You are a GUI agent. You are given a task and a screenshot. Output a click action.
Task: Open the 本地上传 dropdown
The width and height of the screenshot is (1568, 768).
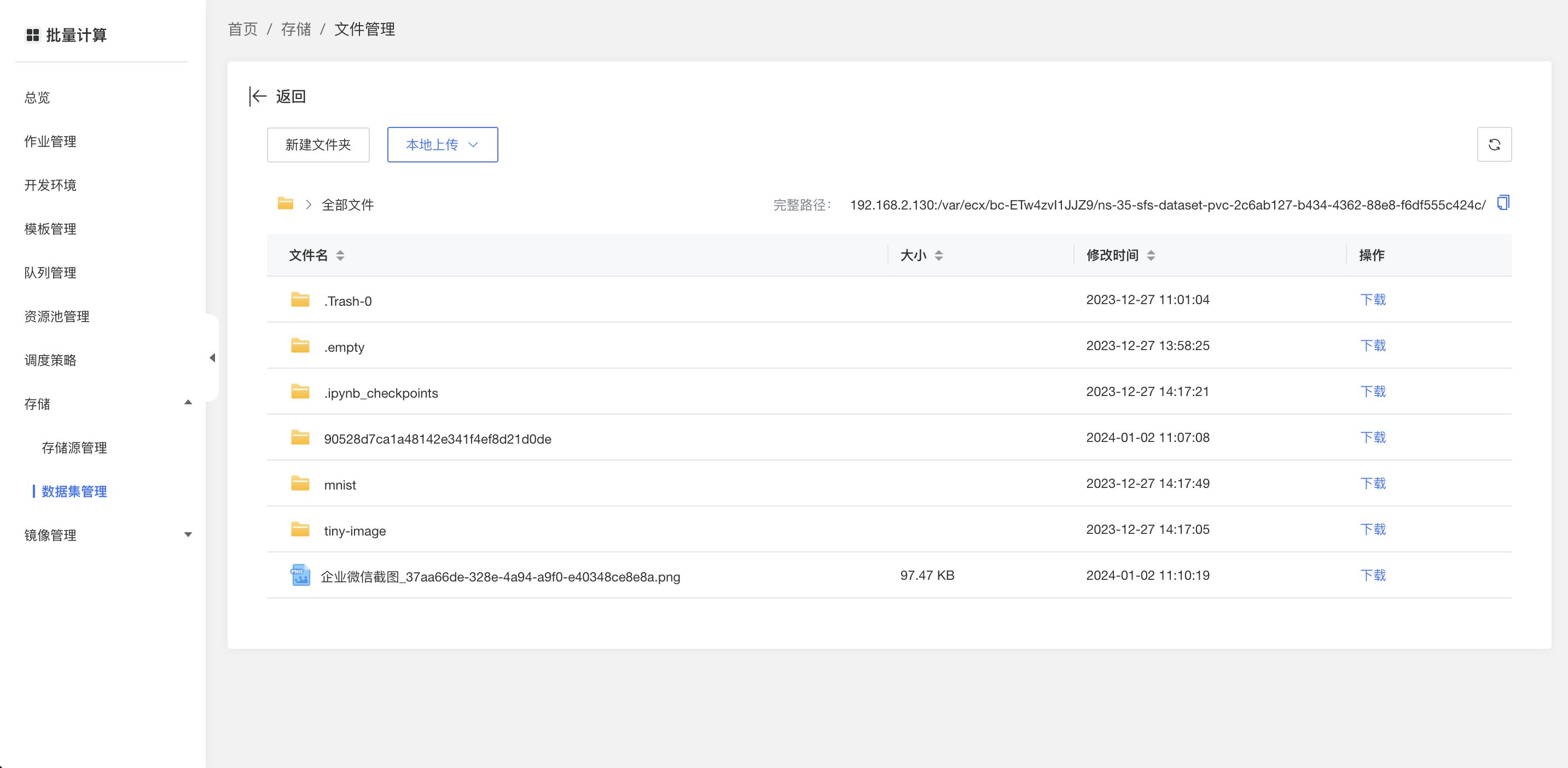pos(443,145)
